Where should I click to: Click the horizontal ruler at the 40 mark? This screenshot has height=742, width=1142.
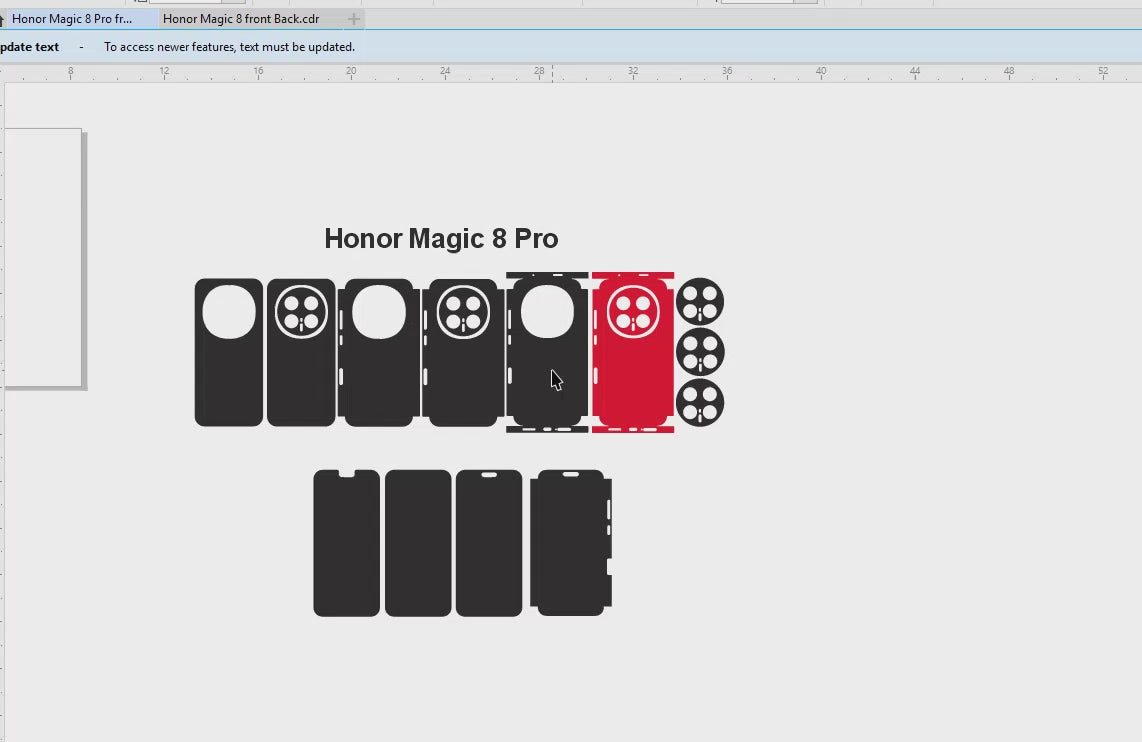click(x=821, y=73)
